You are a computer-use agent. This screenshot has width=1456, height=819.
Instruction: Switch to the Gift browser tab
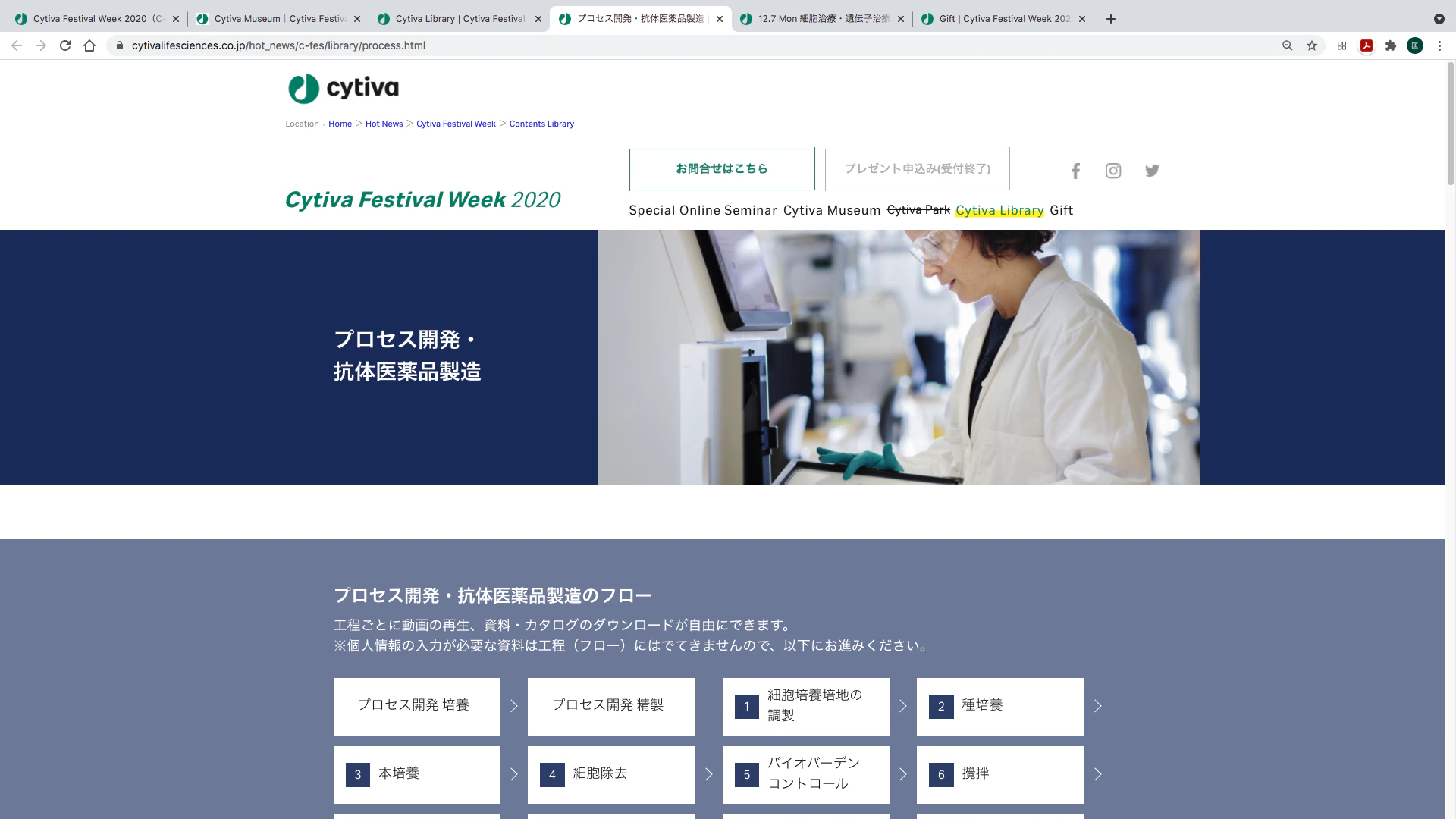(1003, 19)
